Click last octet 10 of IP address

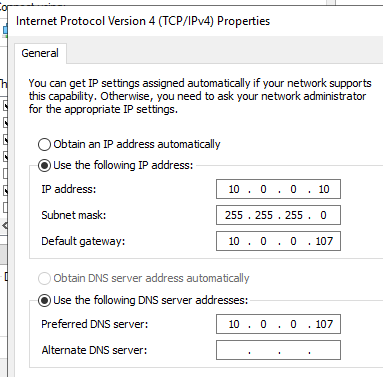click(324, 189)
